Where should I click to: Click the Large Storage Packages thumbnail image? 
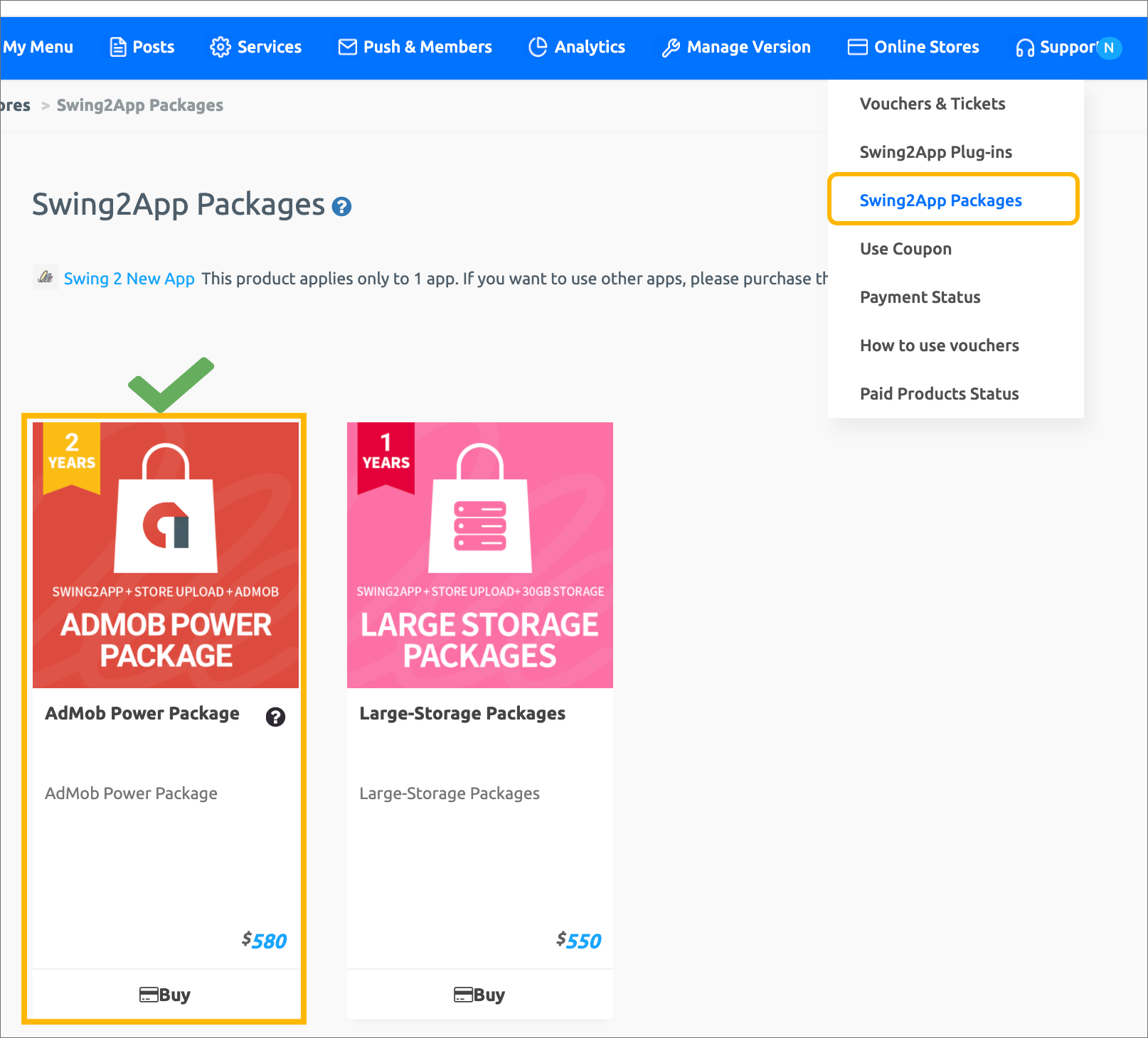pos(479,555)
